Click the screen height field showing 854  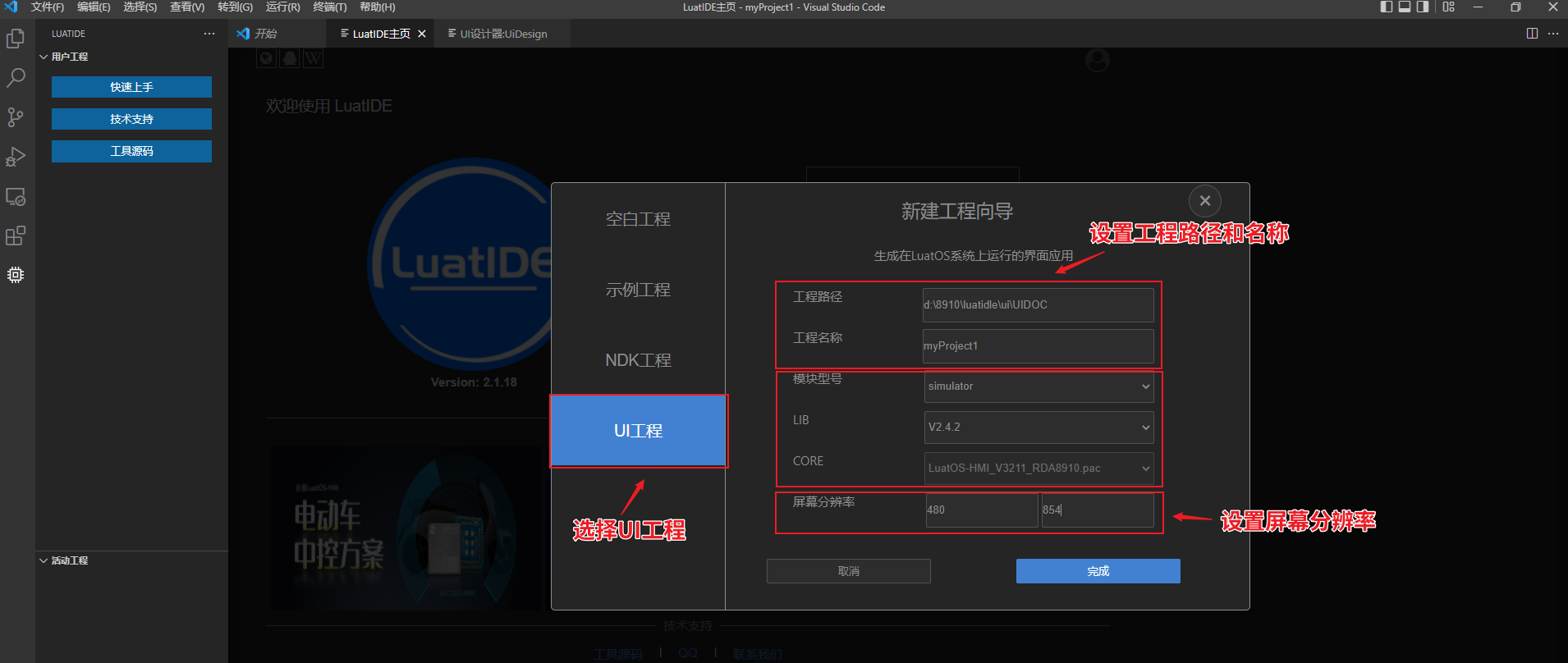pyautogui.click(x=1098, y=510)
